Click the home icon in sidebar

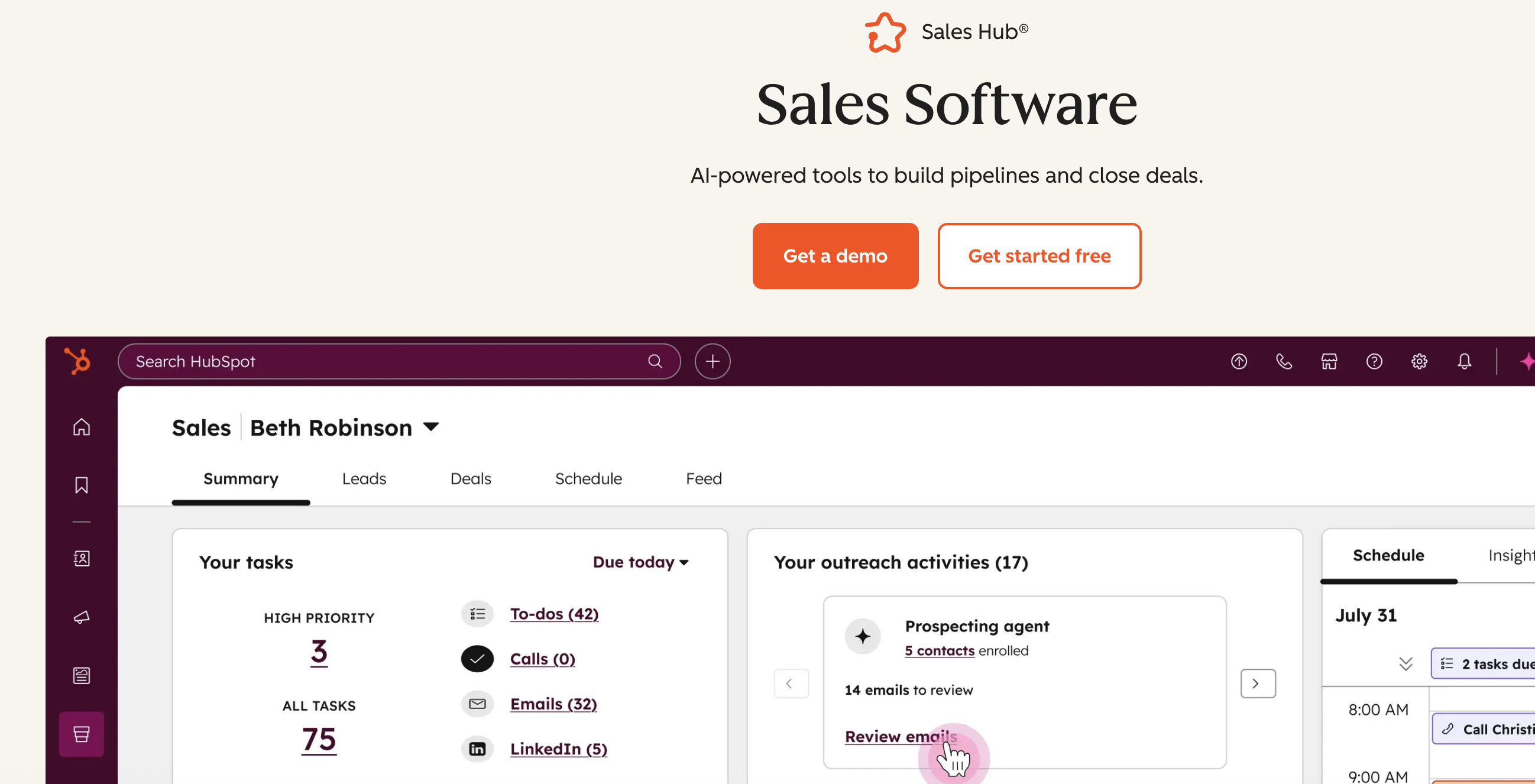(82, 426)
